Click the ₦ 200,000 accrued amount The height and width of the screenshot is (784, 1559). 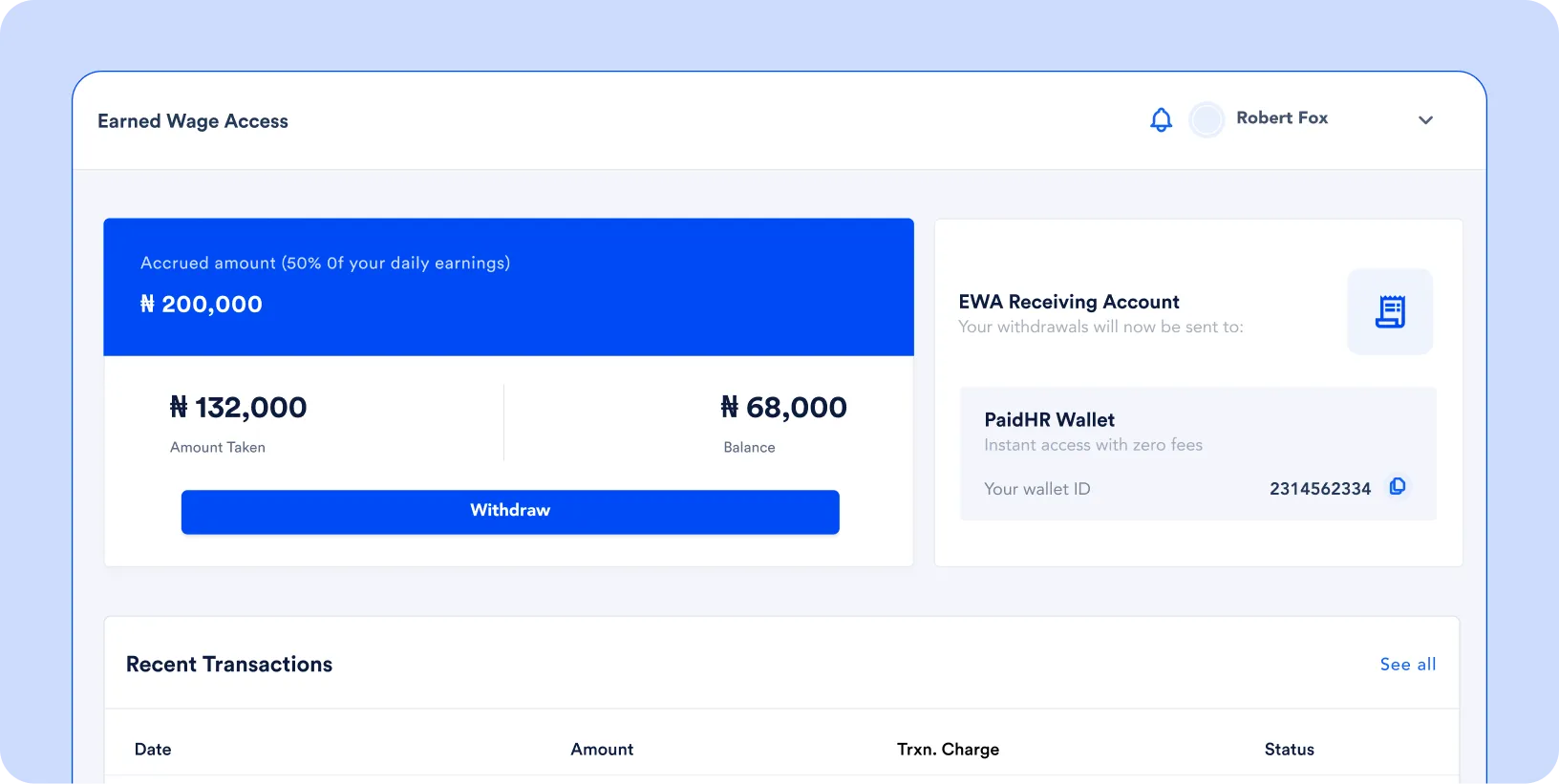point(202,305)
